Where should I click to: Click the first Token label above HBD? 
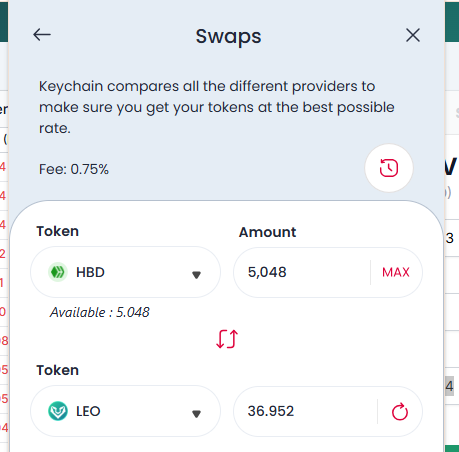[58, 231]
